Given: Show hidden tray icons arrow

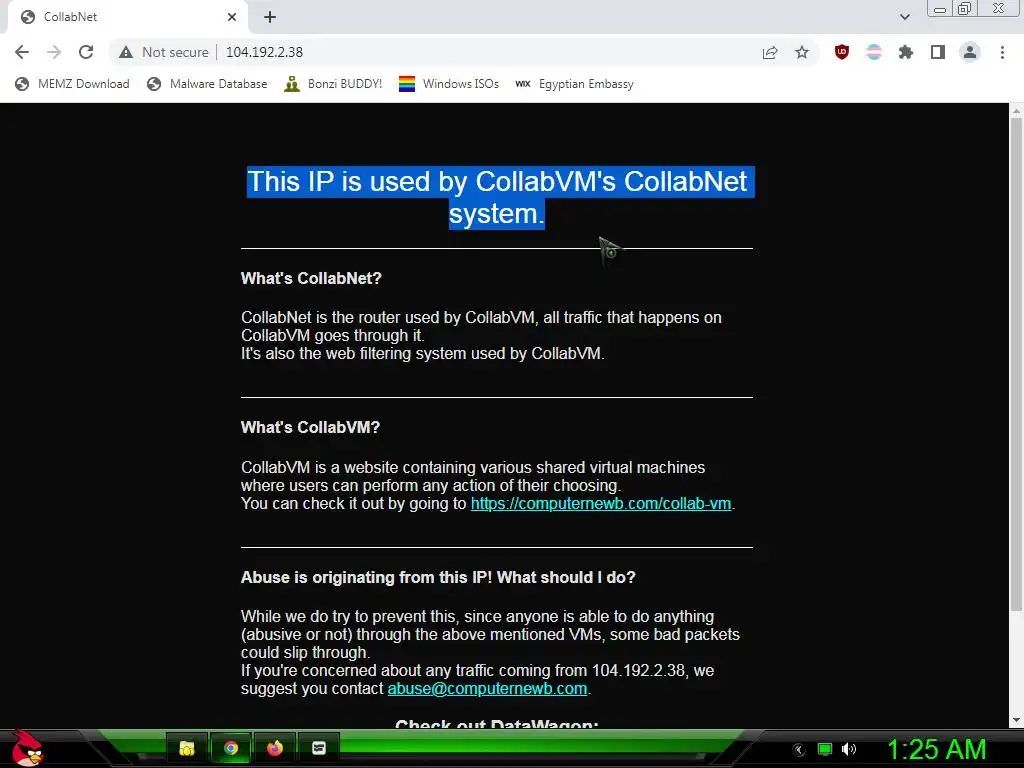Looking at the screenshot, I should [799, 750].
